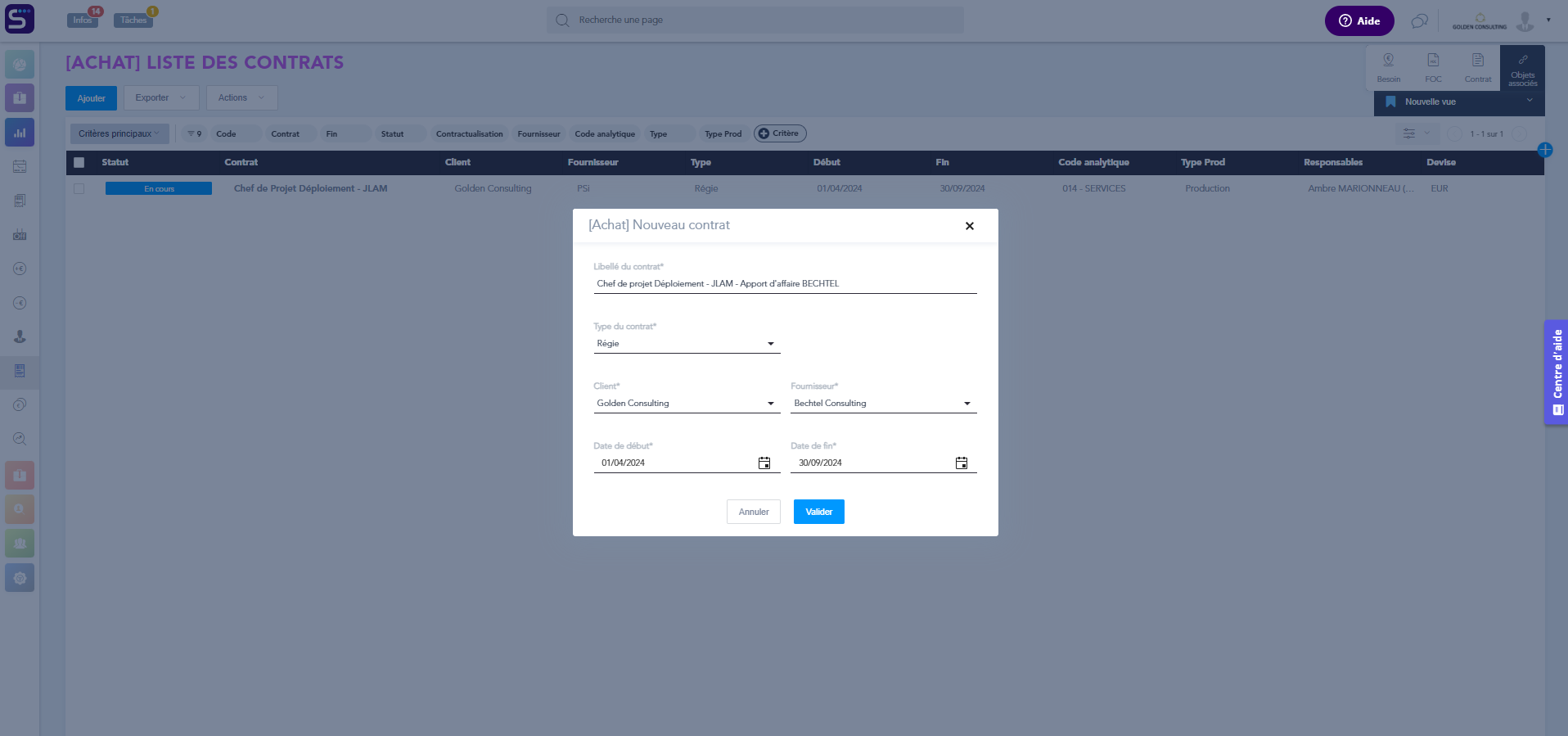
Task: Open the Fournisseur dropdown Bechtel Consulting
Action: (884, 404)
